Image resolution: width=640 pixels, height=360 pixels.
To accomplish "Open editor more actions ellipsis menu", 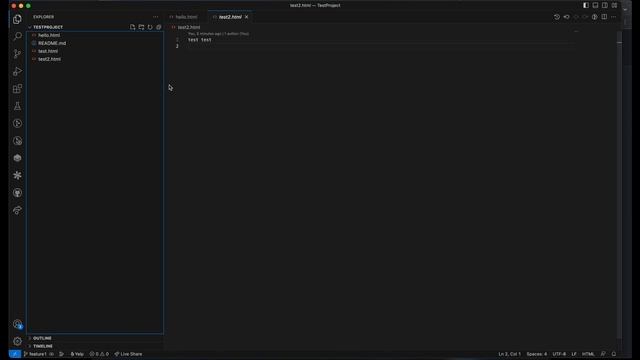I will [x=613, y=17].
